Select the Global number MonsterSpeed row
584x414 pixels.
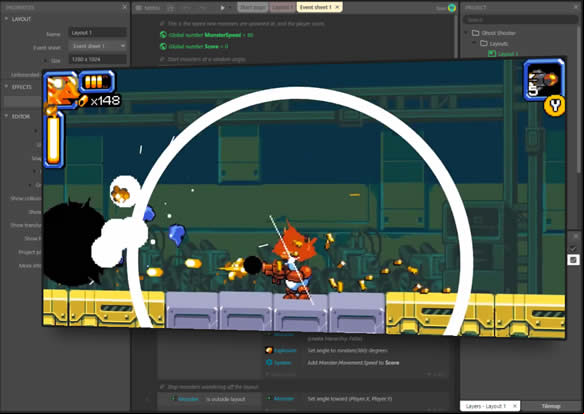[207, 35]
